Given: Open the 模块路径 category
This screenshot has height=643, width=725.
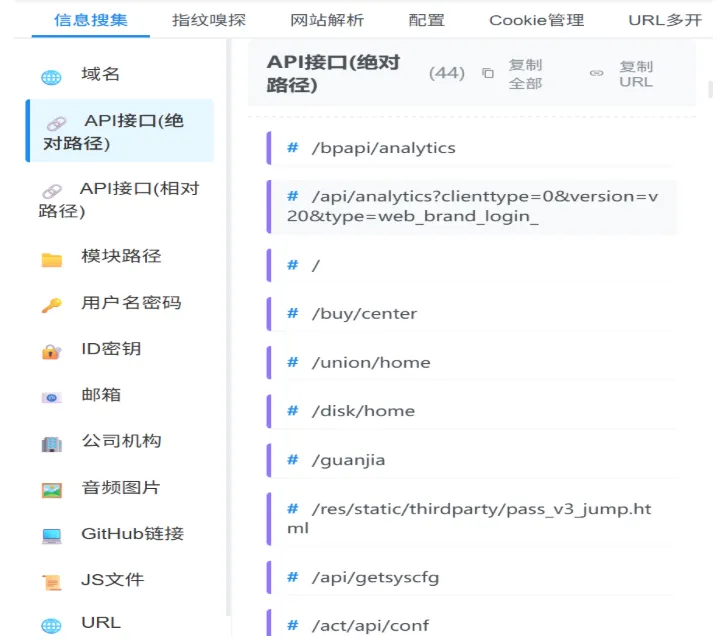Looking at the screenshot, I should click(121, 256).
